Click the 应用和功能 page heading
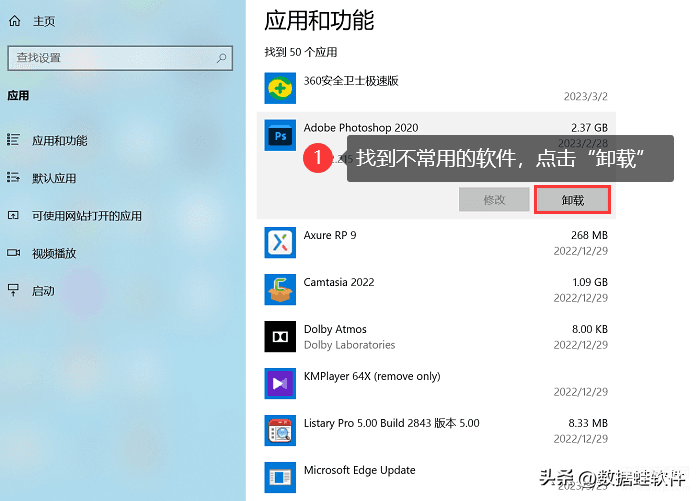Viewport: 700px width, 501px height. 319,21
